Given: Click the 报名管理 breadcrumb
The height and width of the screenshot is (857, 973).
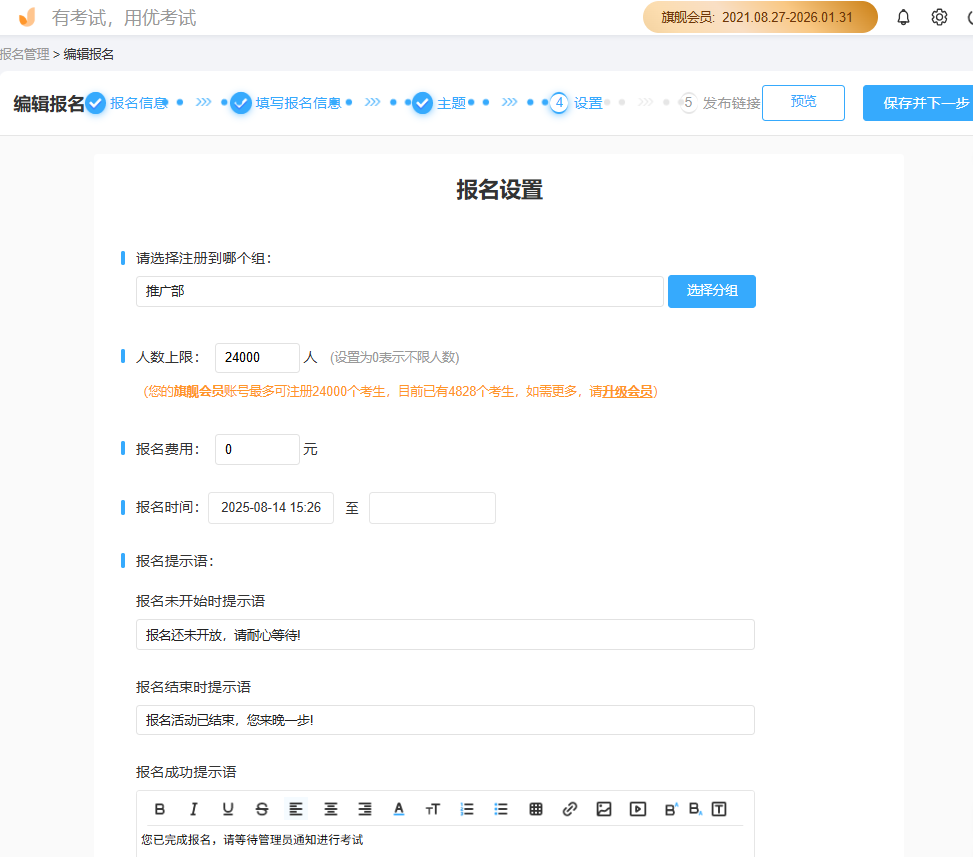Looking at the screenshot, I should pyautogui.click(x=24, y=55).
